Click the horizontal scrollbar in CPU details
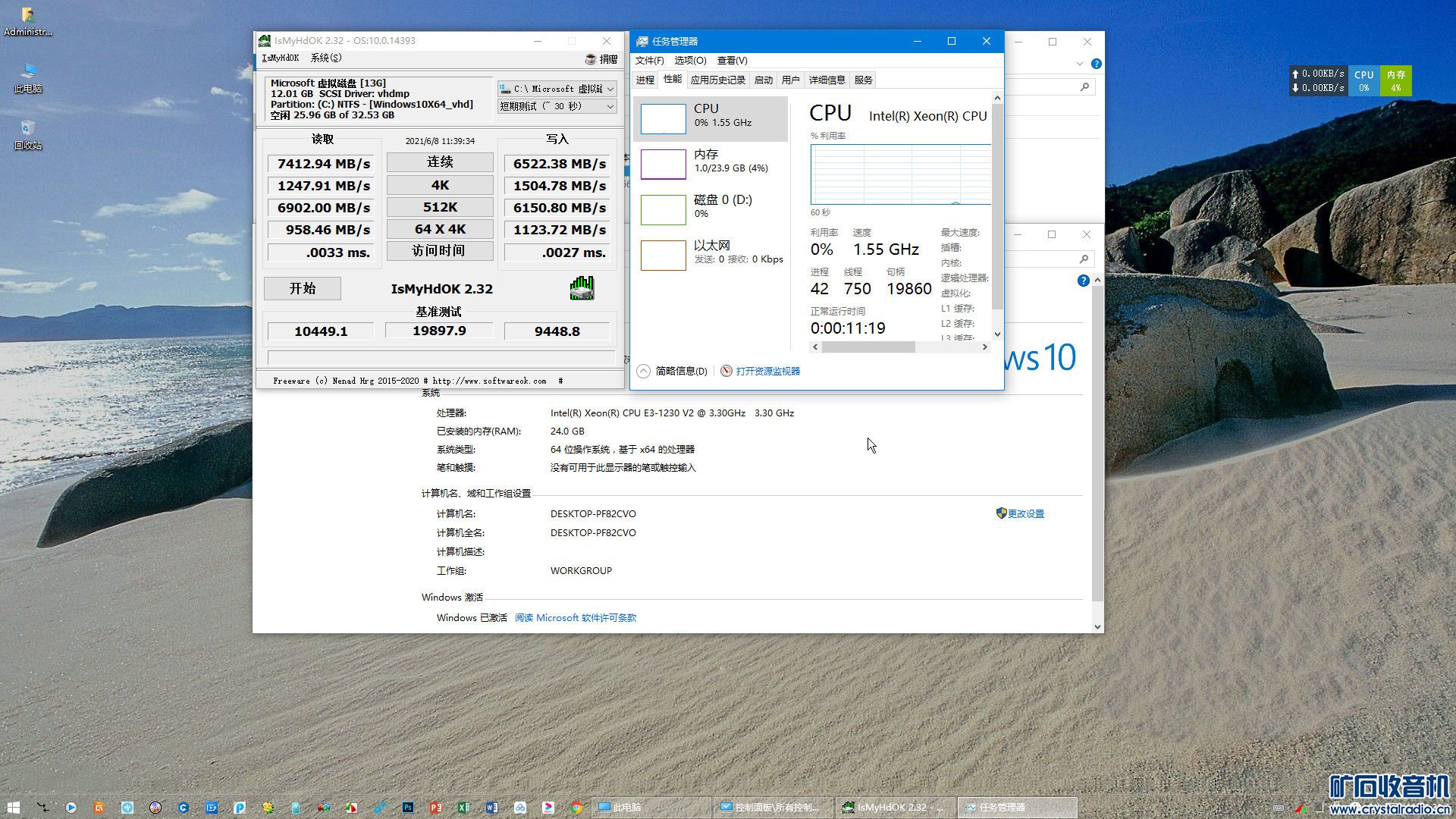 point(868,347)
